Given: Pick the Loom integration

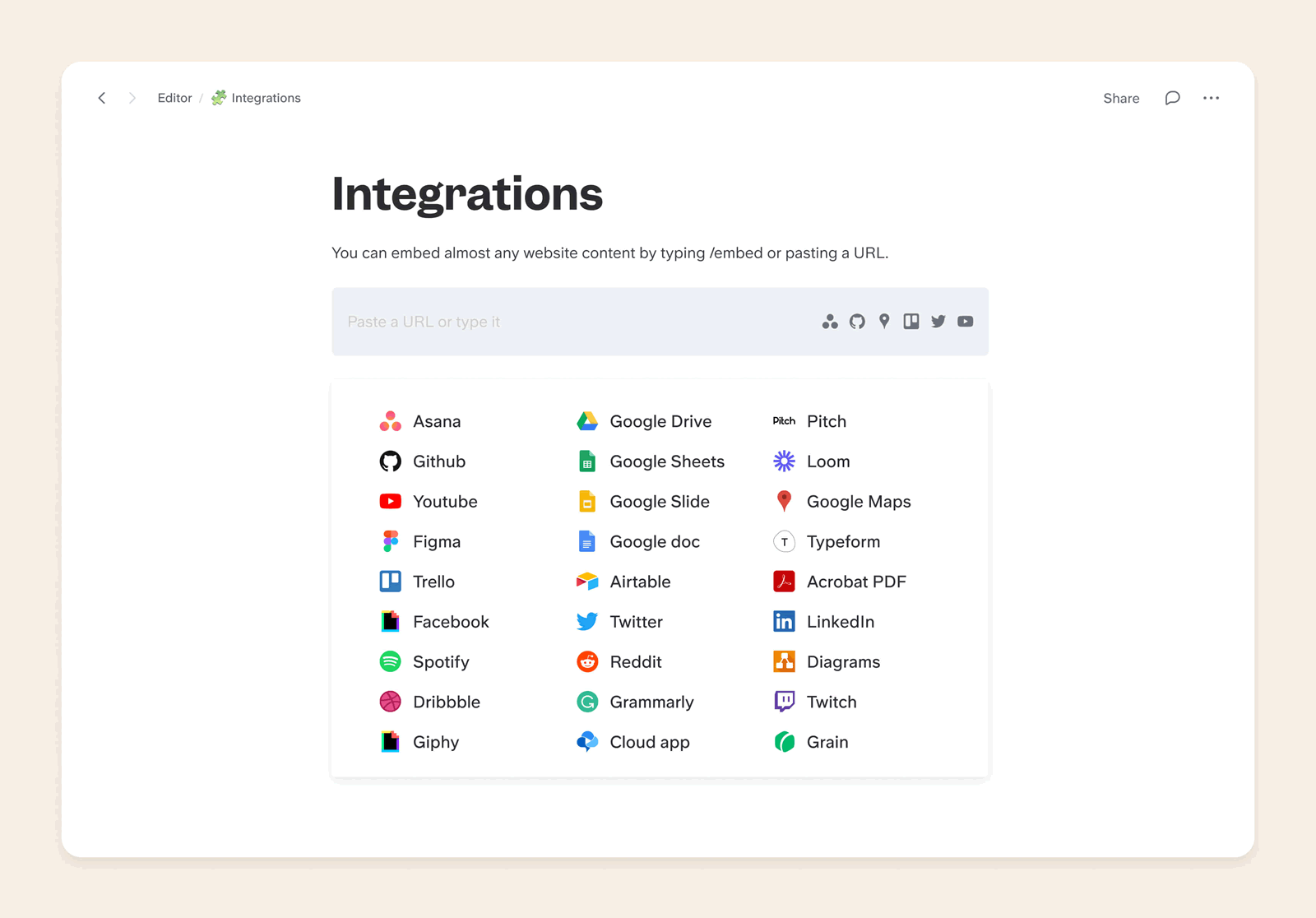Looking at the screenshot, I should 812,461.
